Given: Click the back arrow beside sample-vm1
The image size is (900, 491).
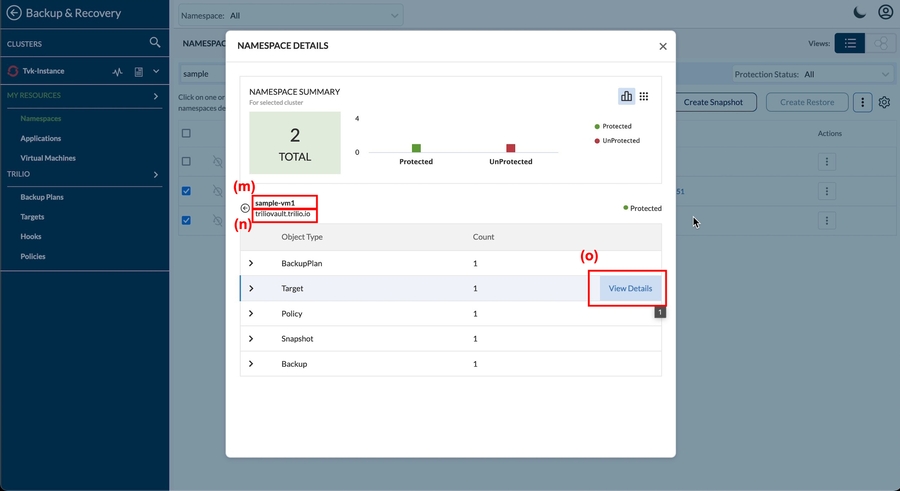Looking at the screenshot, I should (246, 208).
